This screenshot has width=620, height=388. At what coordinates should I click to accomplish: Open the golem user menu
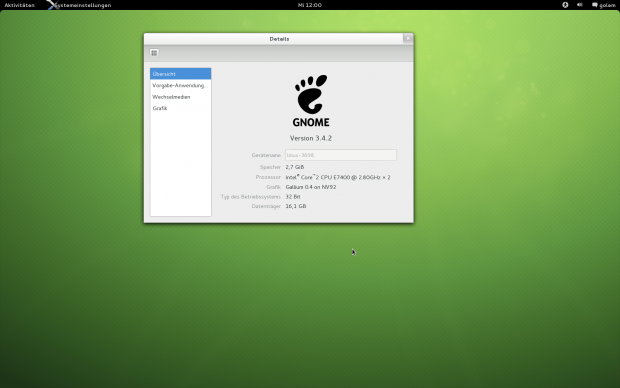click(604, 5)
